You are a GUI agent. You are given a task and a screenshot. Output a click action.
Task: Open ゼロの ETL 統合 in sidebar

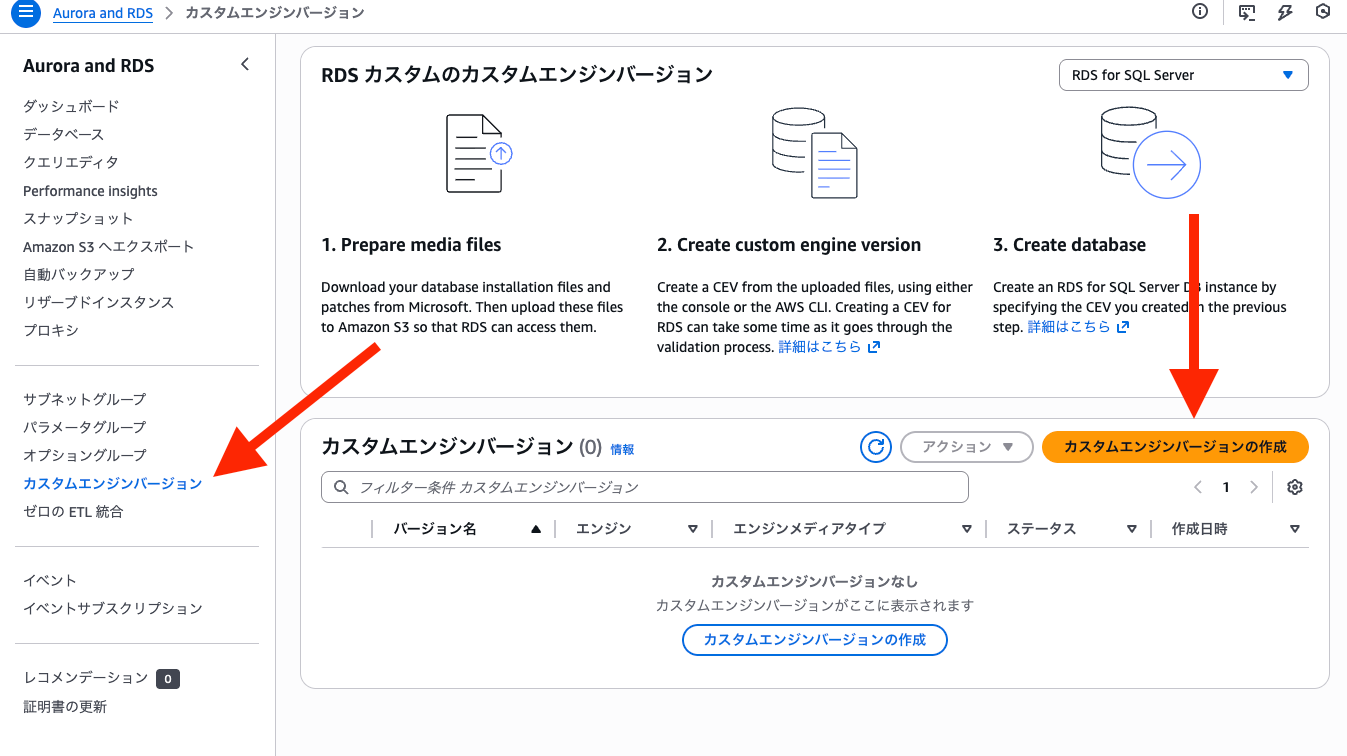pyautogui.click(x=74, y=512)
